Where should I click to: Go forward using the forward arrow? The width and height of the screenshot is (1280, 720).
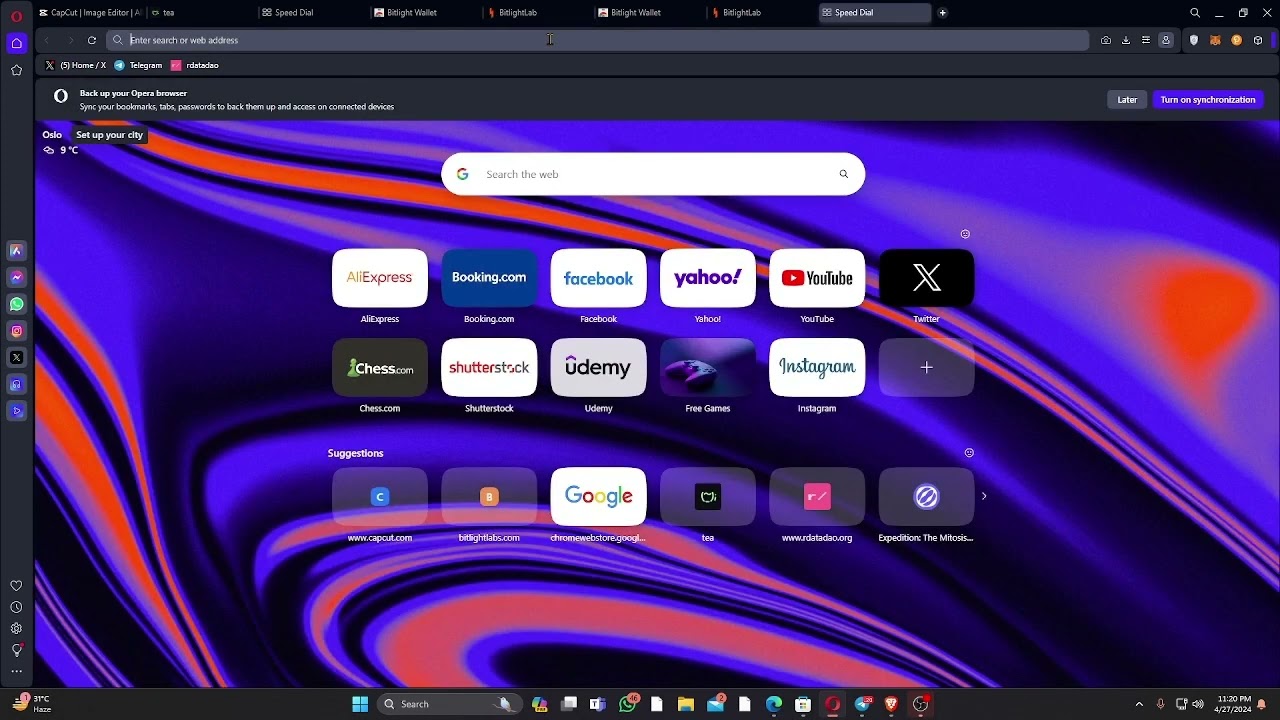click(70, 40)
